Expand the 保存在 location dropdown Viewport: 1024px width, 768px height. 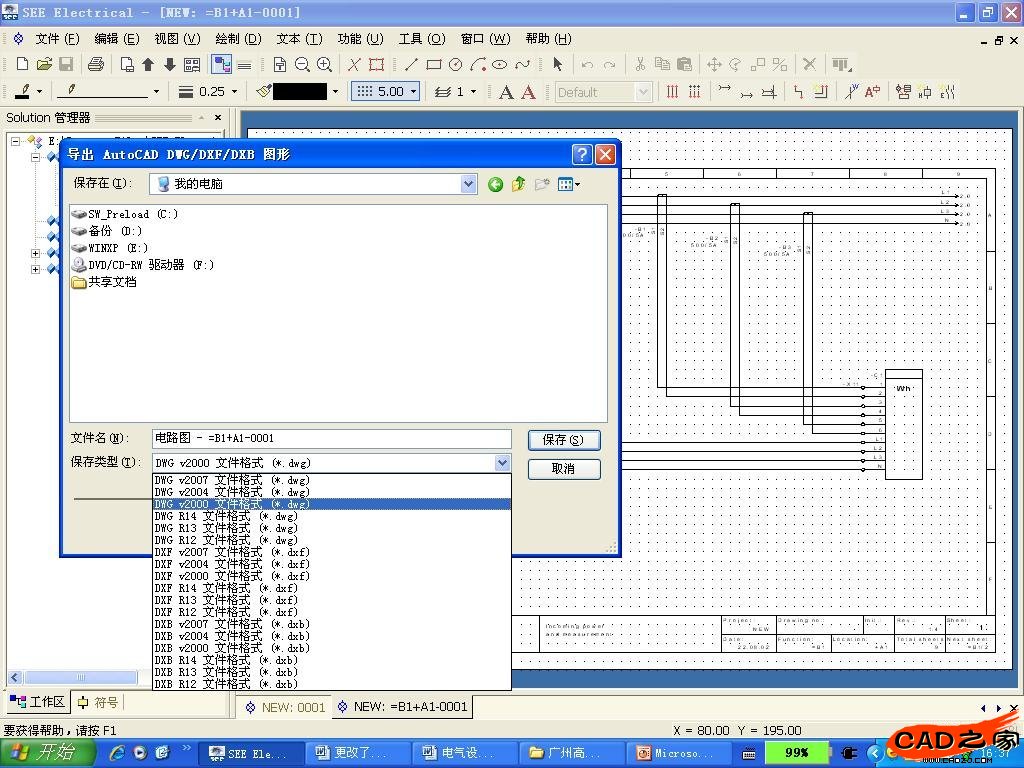coord(468,184)
